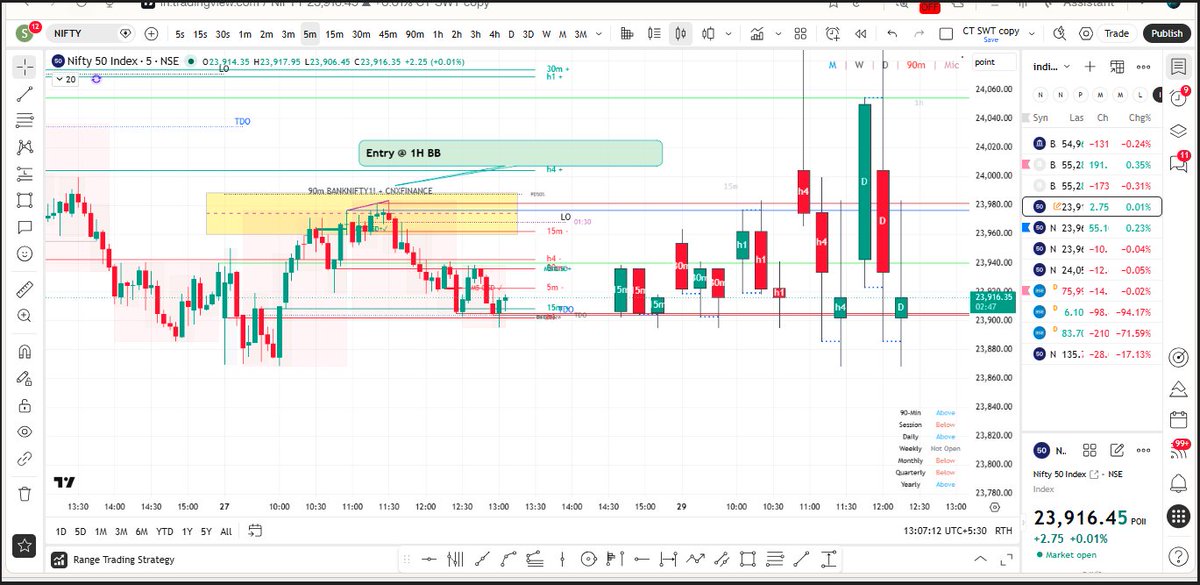Select the 3M date range
The height and width of the screenshot is (585, 1200).
(x=121, y=531)
